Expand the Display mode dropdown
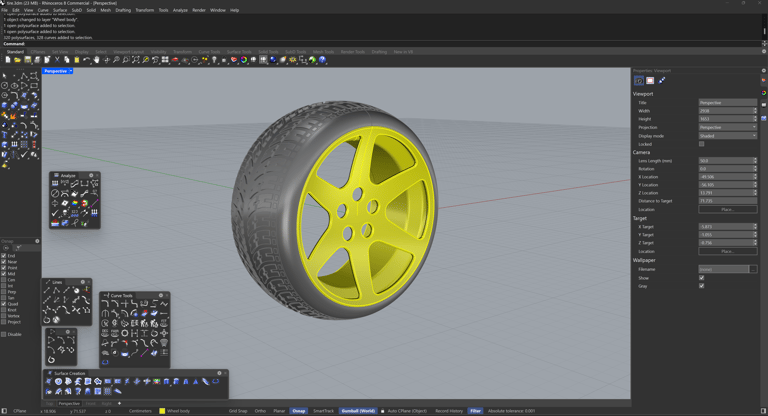Image resolution: width=768 pixels, height=416 pixels. 727,135
